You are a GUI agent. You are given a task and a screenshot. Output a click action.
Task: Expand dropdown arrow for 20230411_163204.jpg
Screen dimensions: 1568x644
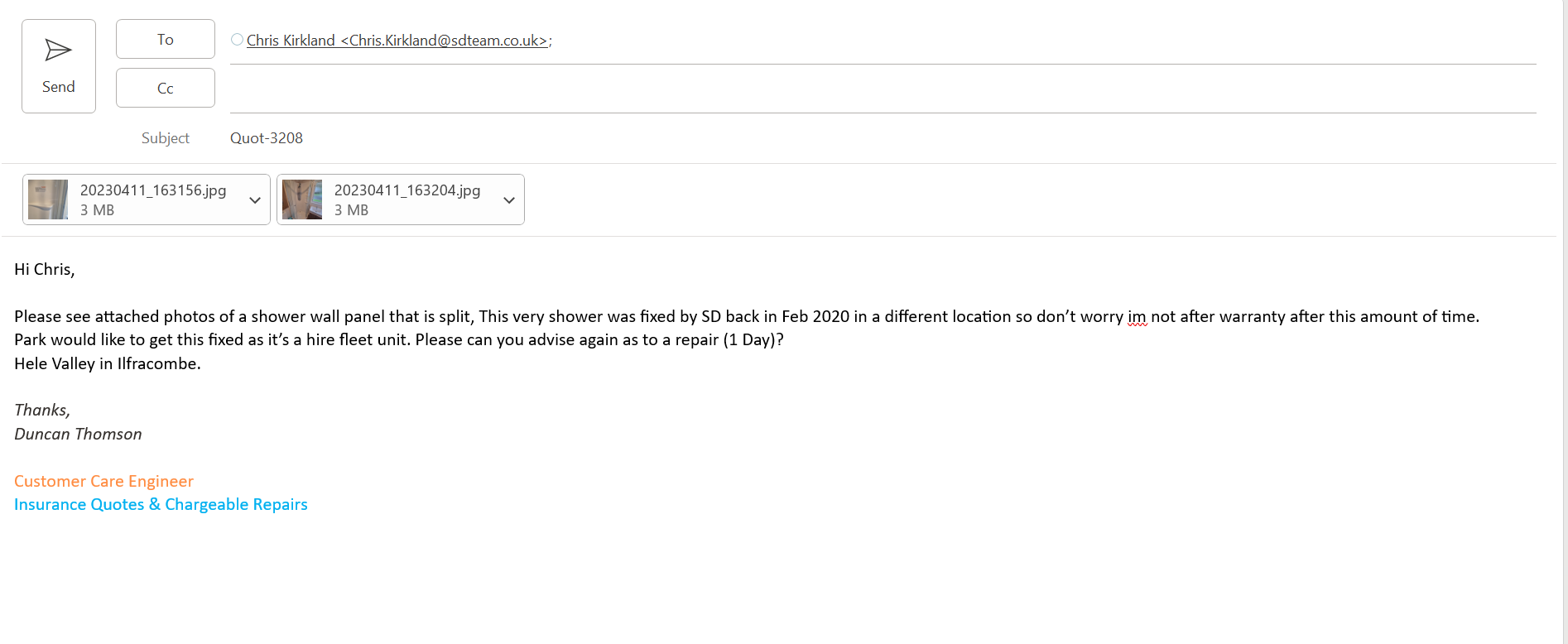(x=509, y=200)
